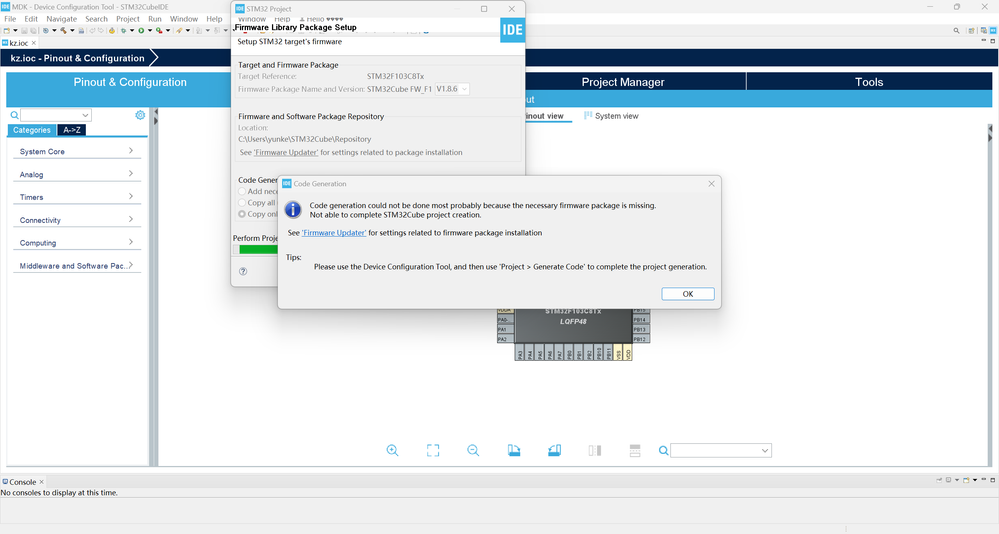
Task: Open the Pinout & Configuration tab
Action: point(130,82)
